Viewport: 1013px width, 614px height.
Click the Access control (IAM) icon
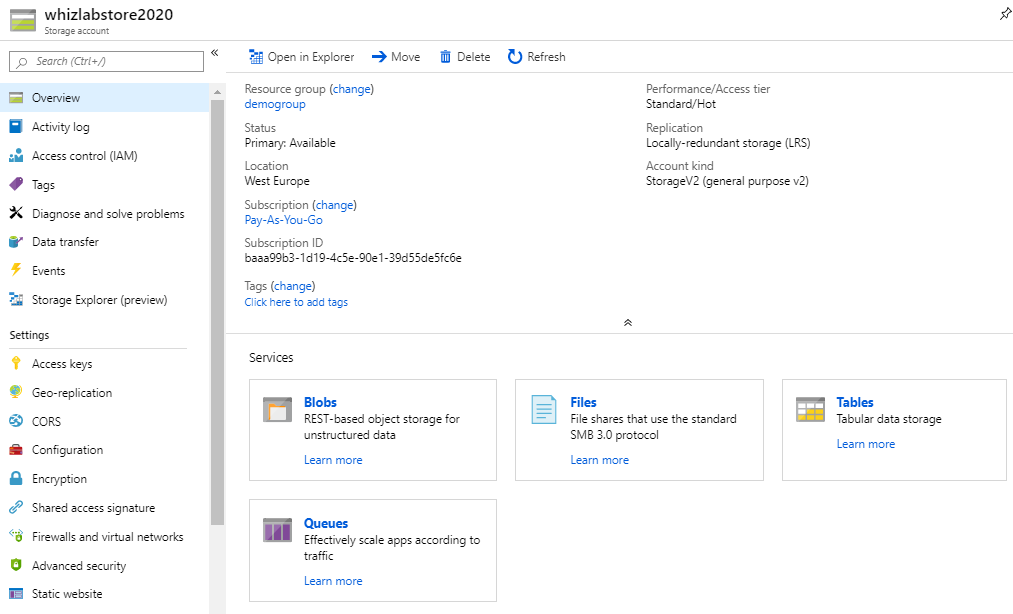point(16,156)
